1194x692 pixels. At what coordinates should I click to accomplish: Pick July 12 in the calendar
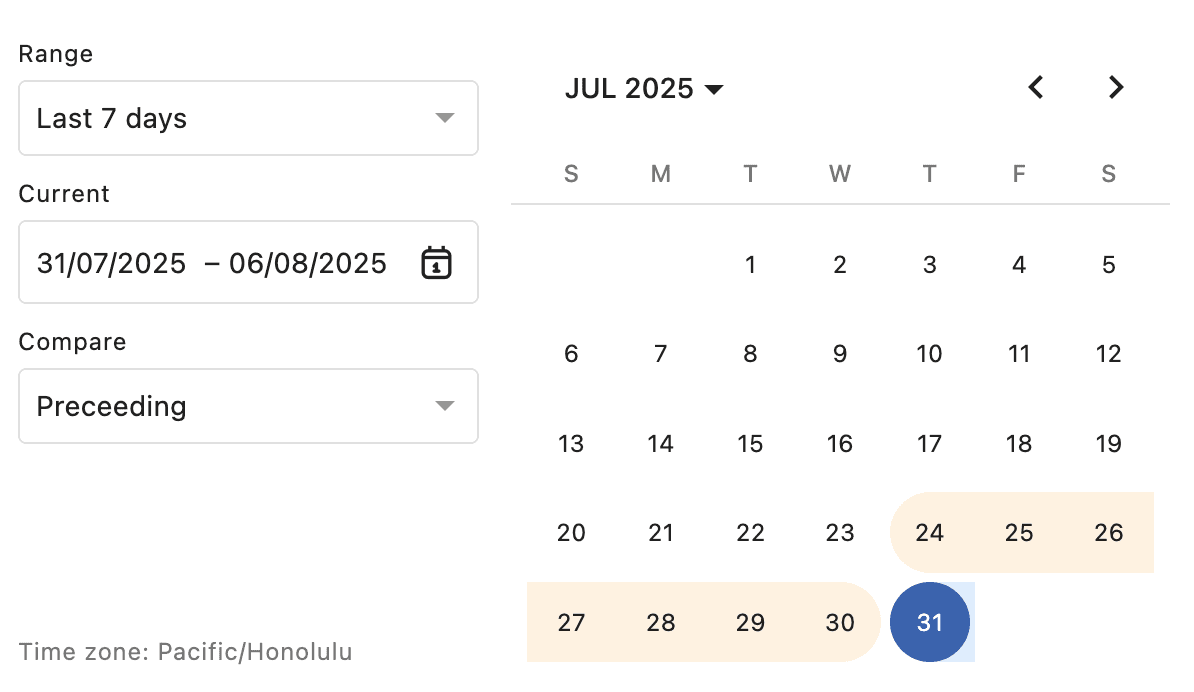[x=1108, y=354]
